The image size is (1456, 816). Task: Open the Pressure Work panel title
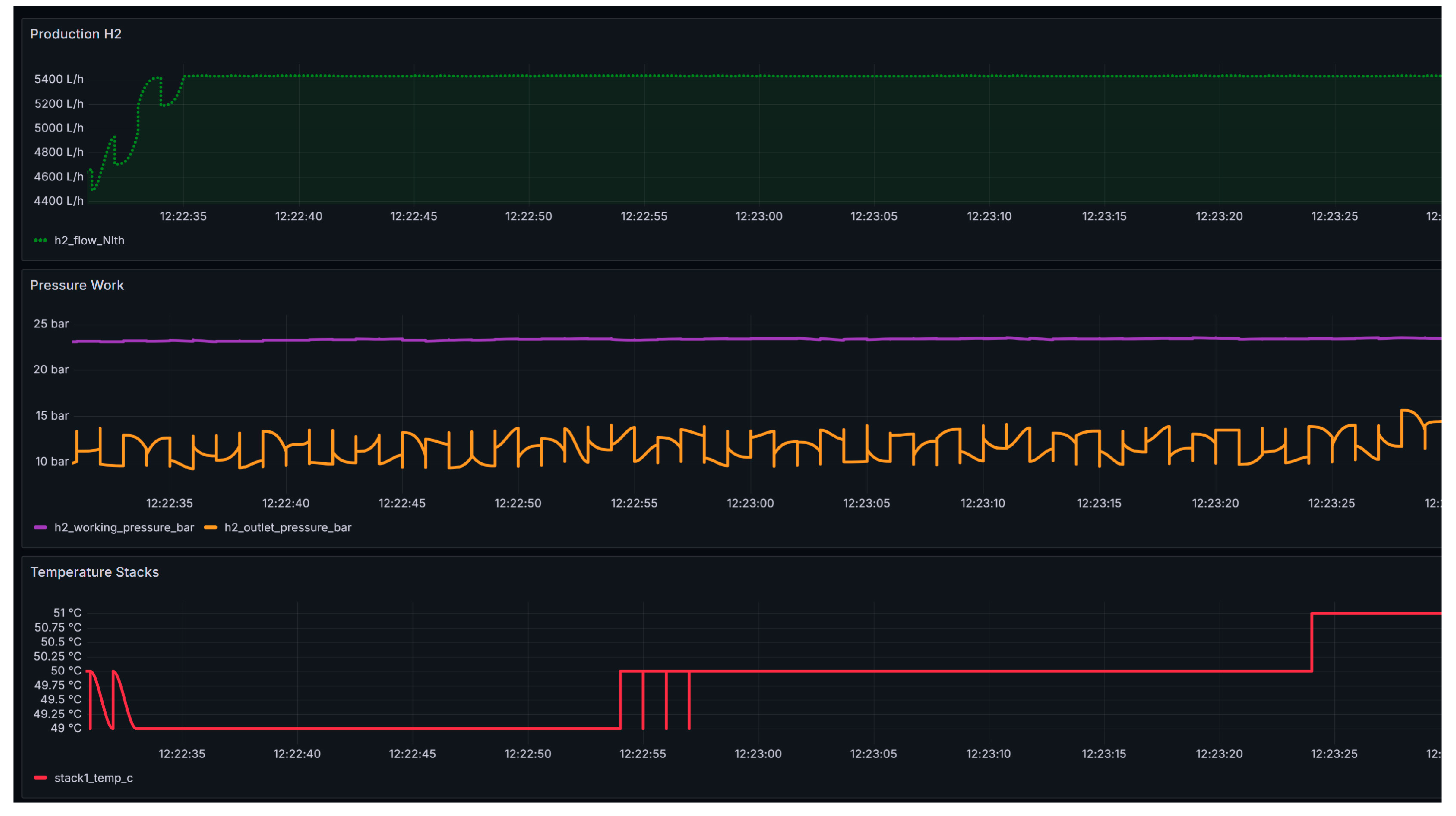(76, 285)
